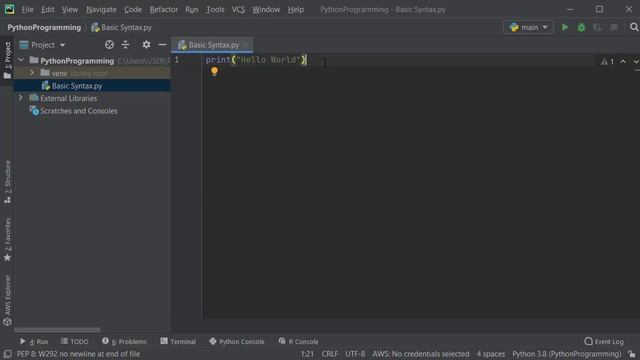Open the Python 3.8 interpreter selector

567,354
